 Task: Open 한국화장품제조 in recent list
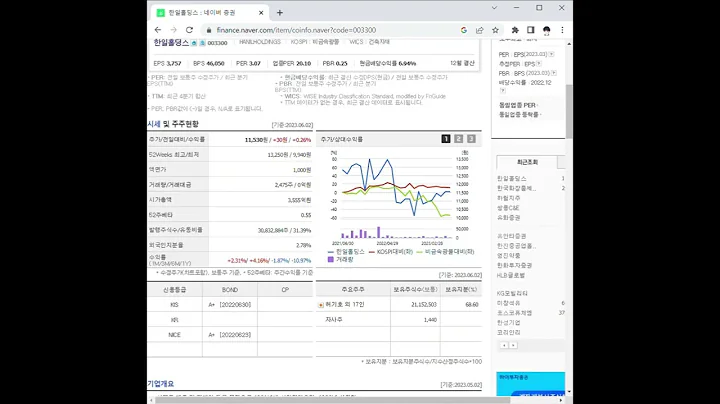517,188
